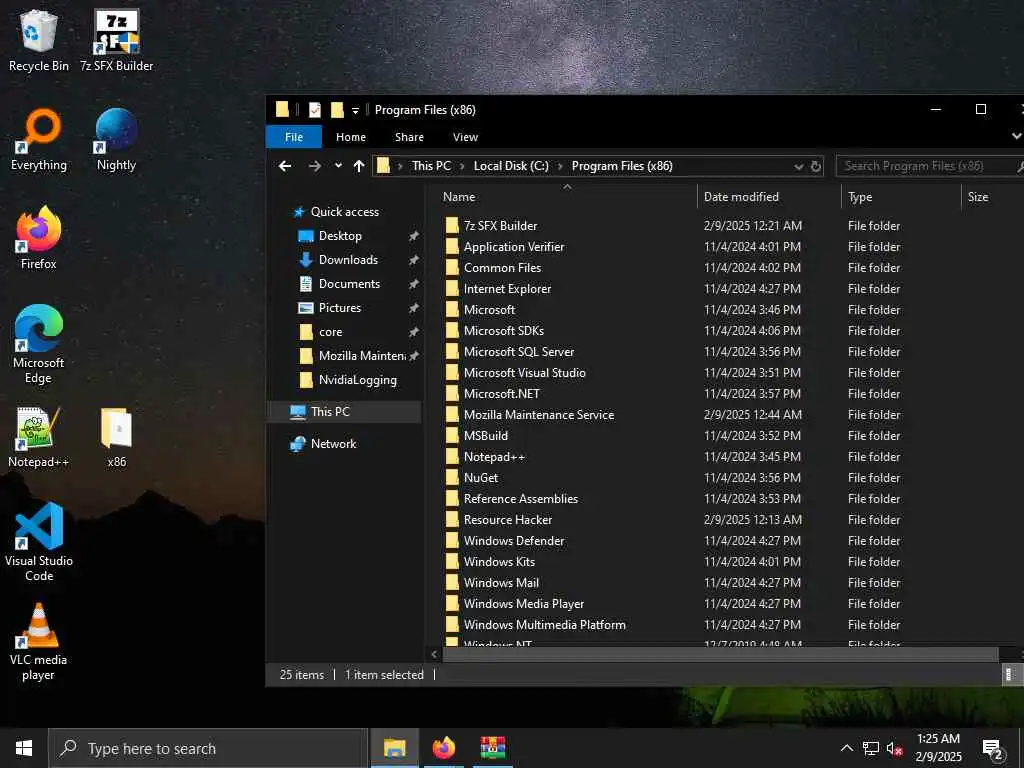The image size is (1024, 768).
Task: Expand chevron after Local Disk (C:) breadcrumb
Action: pos(560,167)
